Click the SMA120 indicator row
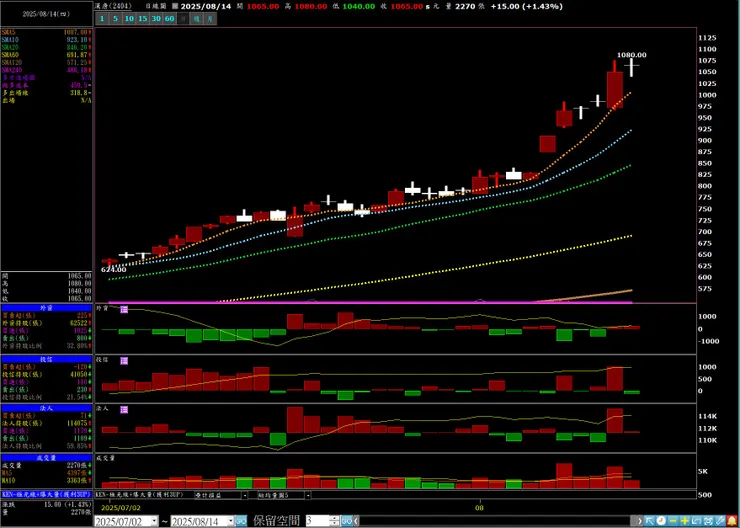Viewport: 740px width, 528px height. pos(46,62)
